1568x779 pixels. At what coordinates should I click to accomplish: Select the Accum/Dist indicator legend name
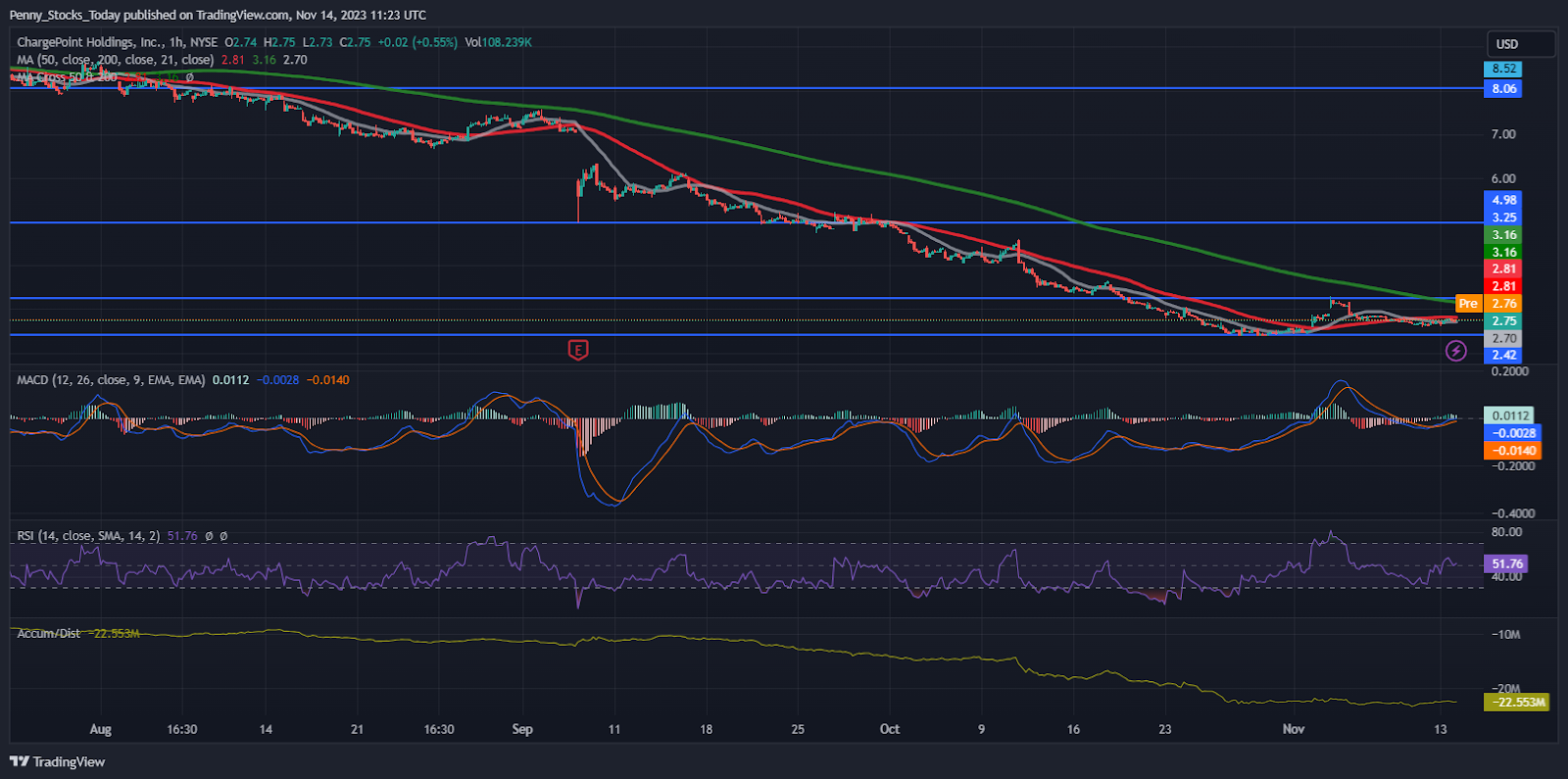[x=49, y=634]
